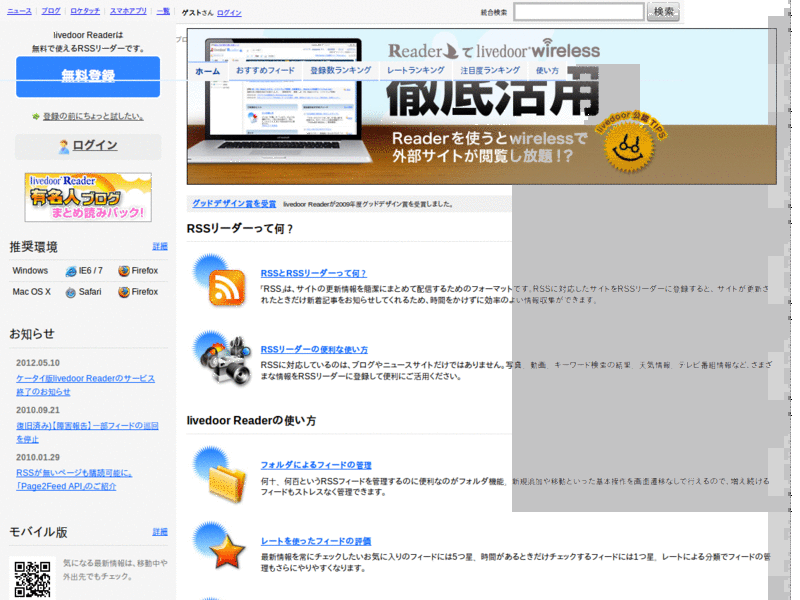Click the Mac OS X label
The height and width of the screenshot is (600, 800).
pyautogui.click(x=32, y=292)
